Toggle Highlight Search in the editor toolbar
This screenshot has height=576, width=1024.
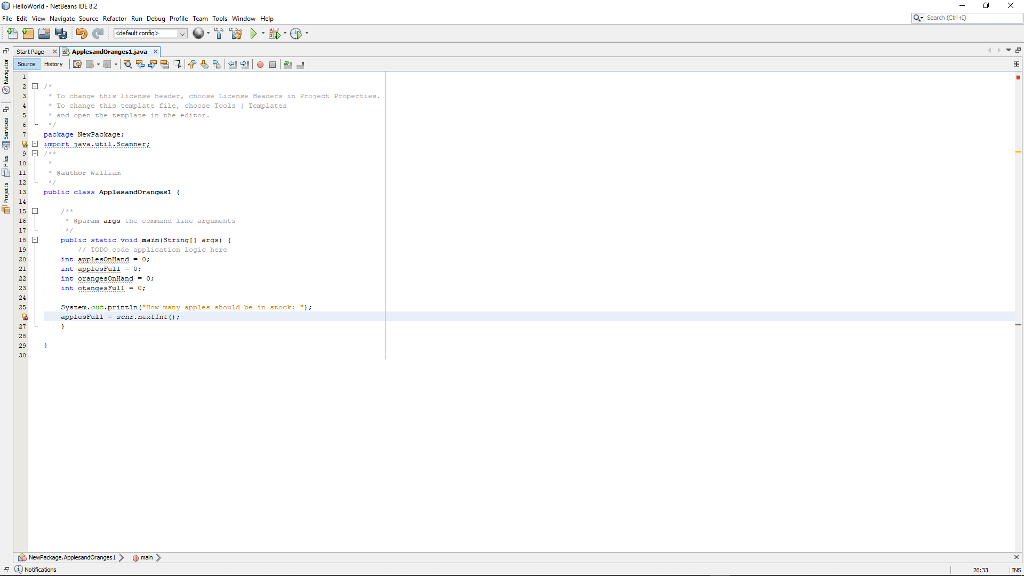tap(165, 65)
